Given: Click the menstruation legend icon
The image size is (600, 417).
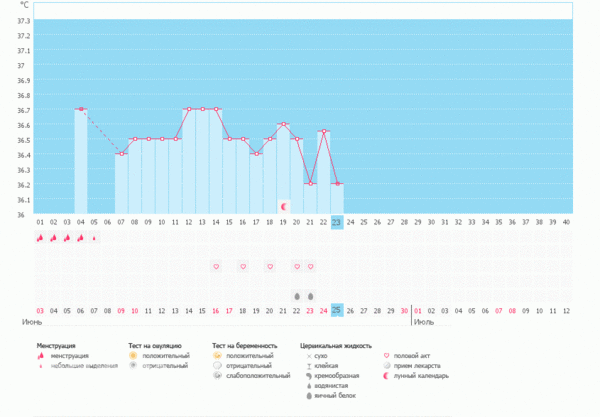Looking at the screenshot, I should click(x=42, y=355).
